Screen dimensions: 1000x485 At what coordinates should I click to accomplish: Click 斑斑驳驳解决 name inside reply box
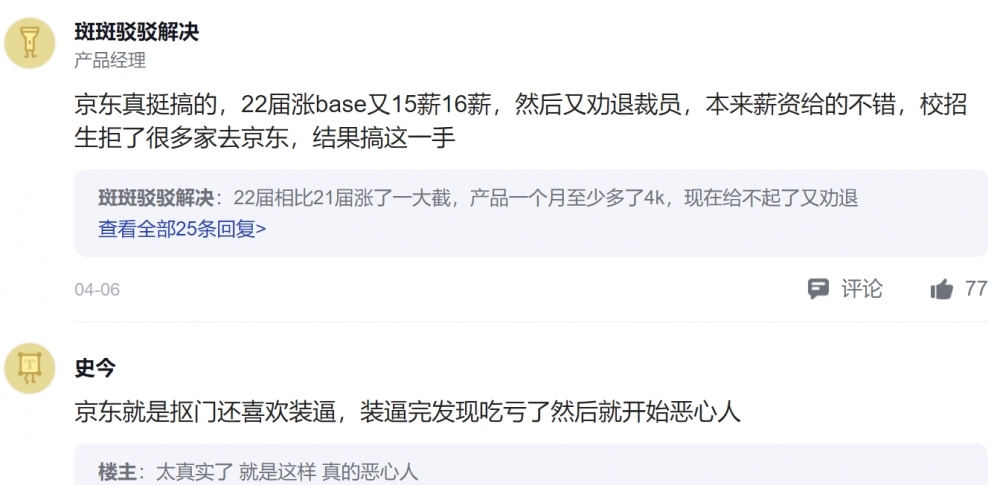[156, 198]
